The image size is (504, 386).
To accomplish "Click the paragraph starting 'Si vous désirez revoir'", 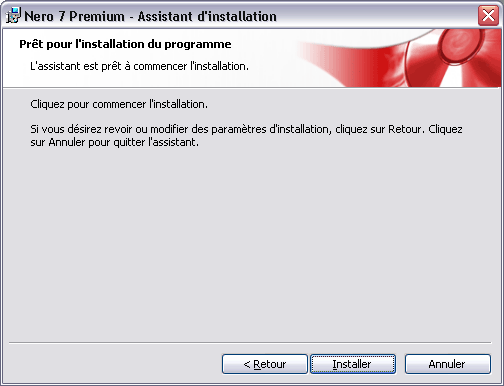I will [x=246, y=135].
